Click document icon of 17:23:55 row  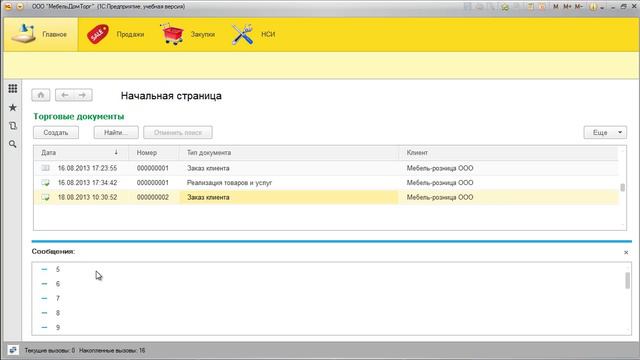pos(45,168)
